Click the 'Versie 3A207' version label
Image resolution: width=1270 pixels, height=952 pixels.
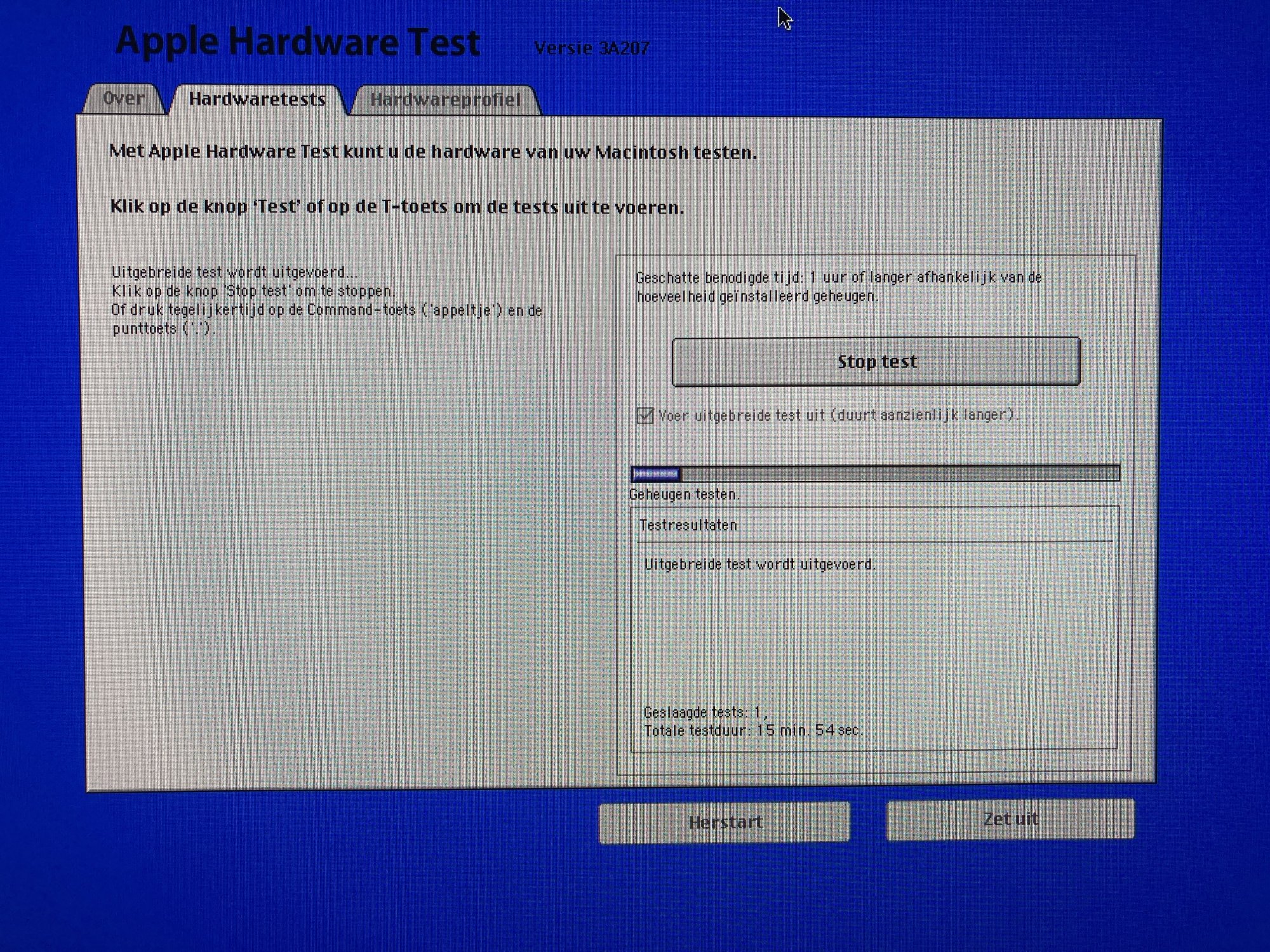coord(591,48)
